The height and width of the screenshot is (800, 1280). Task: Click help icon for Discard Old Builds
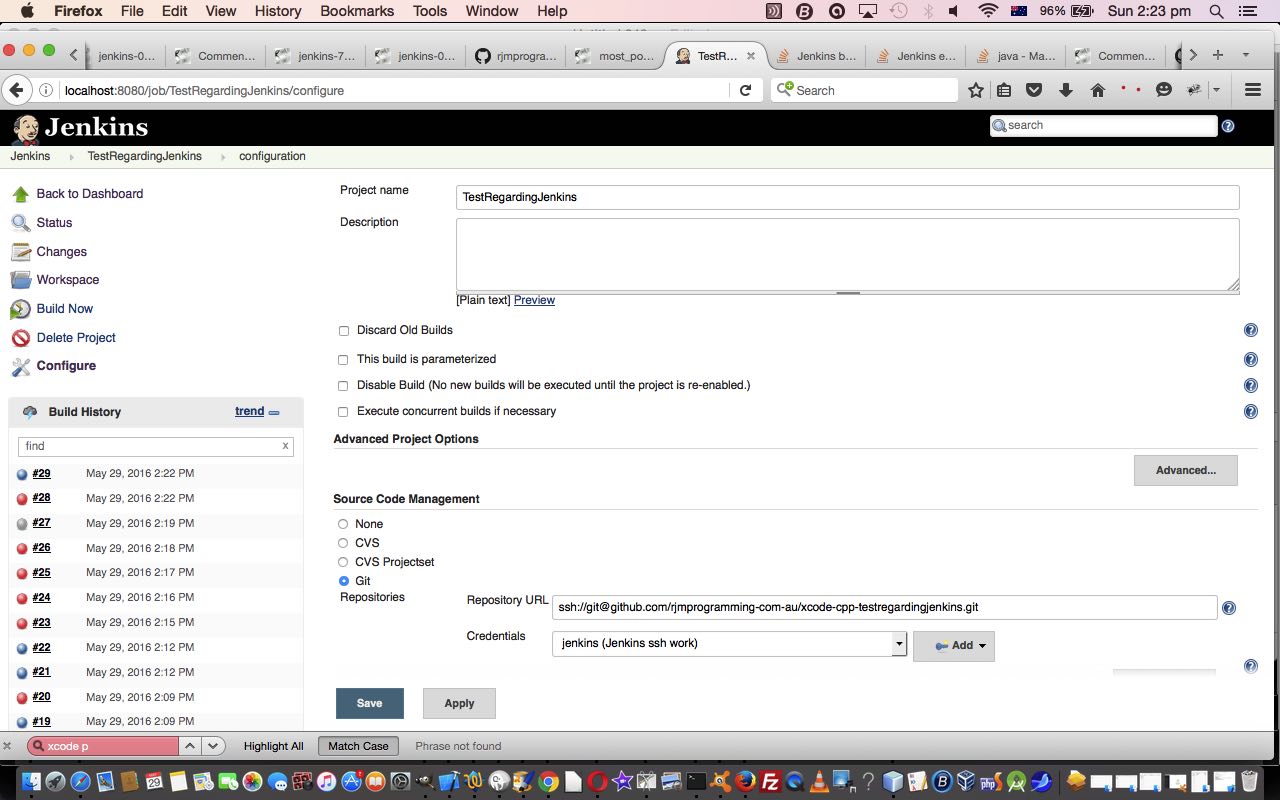(1250, 330)
